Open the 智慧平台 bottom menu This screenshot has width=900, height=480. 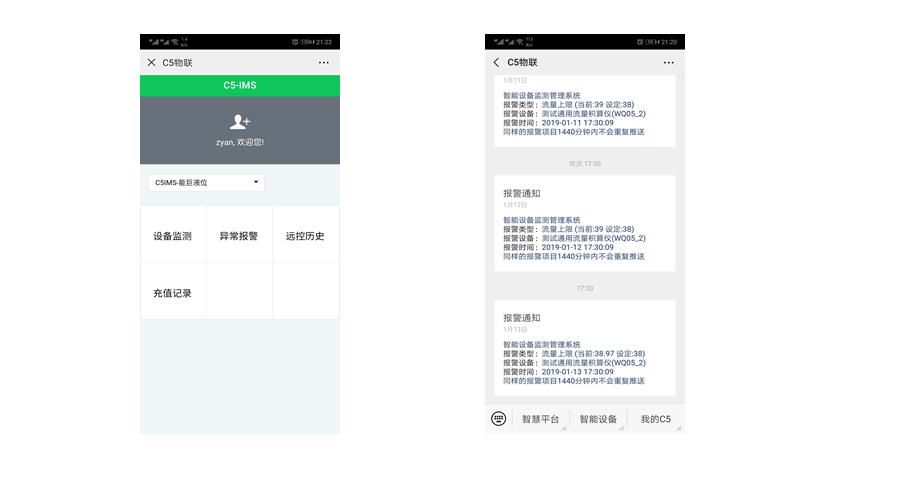(x=540, y=419)
